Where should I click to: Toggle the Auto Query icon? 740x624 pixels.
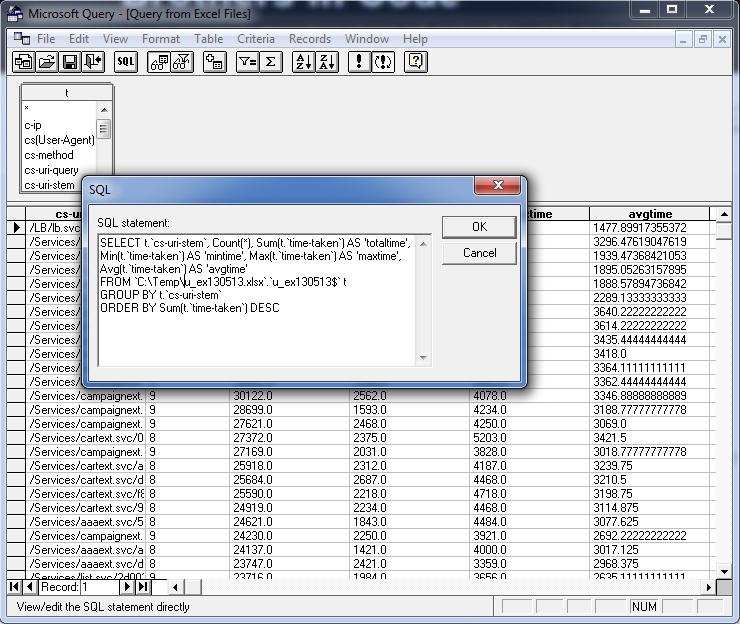pyautogui.click(x=383, y=62)
